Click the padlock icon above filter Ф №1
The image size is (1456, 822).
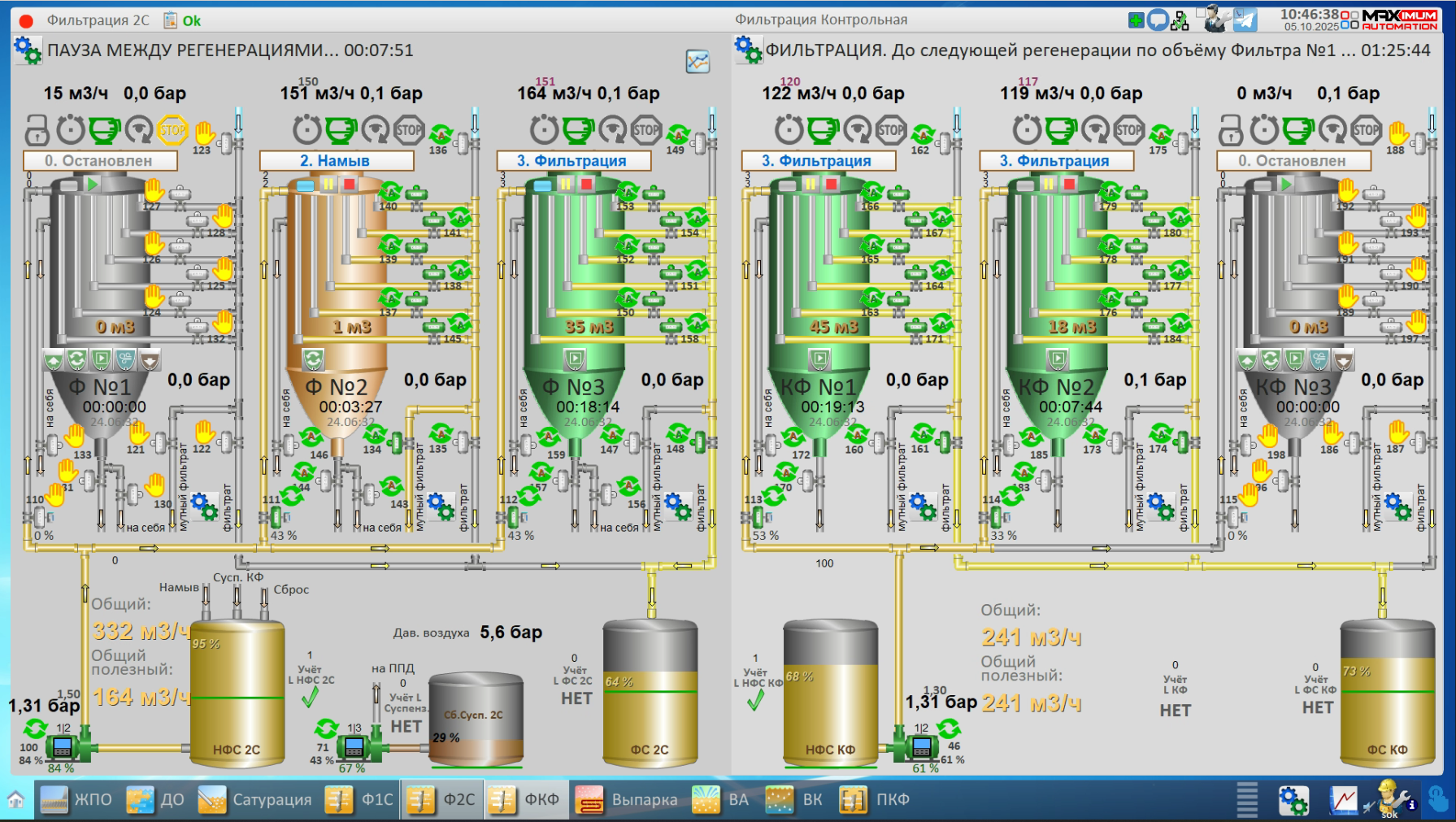(37, 129)
